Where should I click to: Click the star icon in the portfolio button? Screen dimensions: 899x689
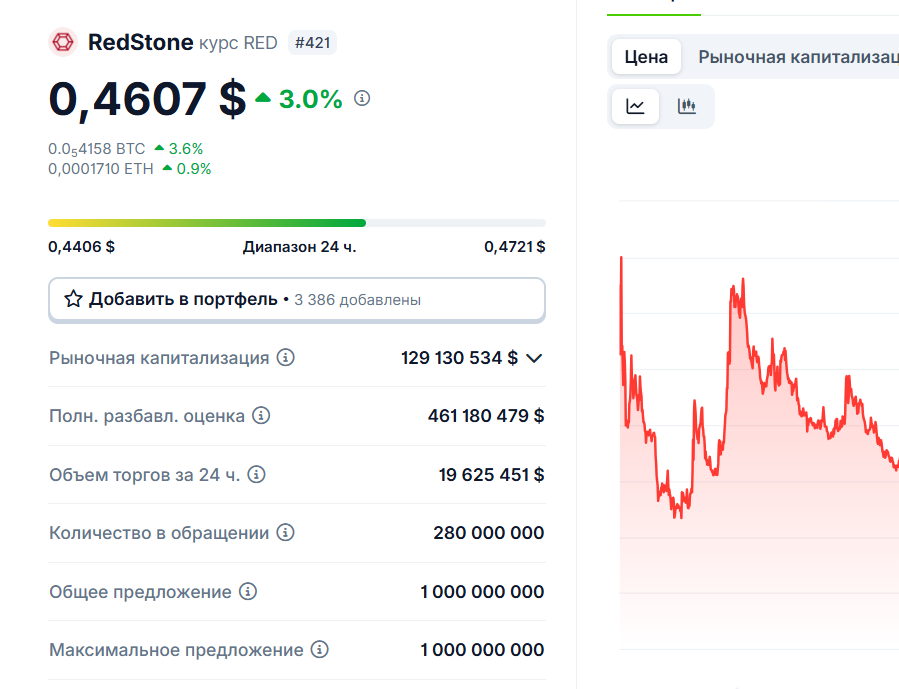click(x=73, y=299)
